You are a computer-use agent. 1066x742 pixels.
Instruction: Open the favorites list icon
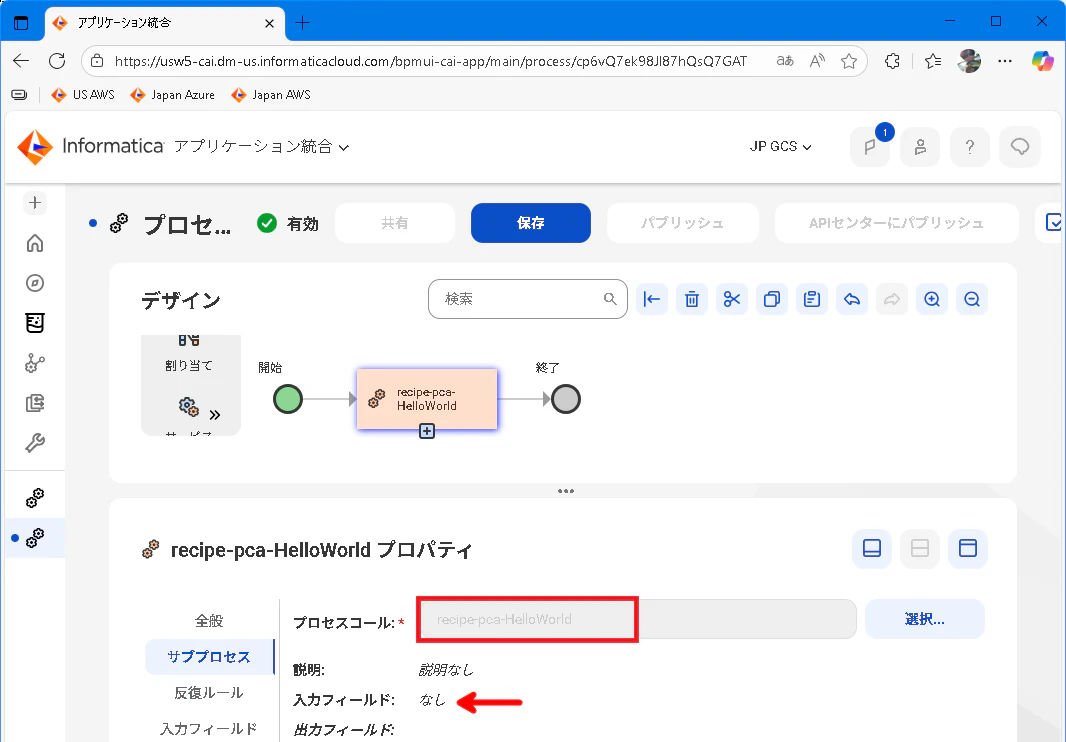point(933,61)
